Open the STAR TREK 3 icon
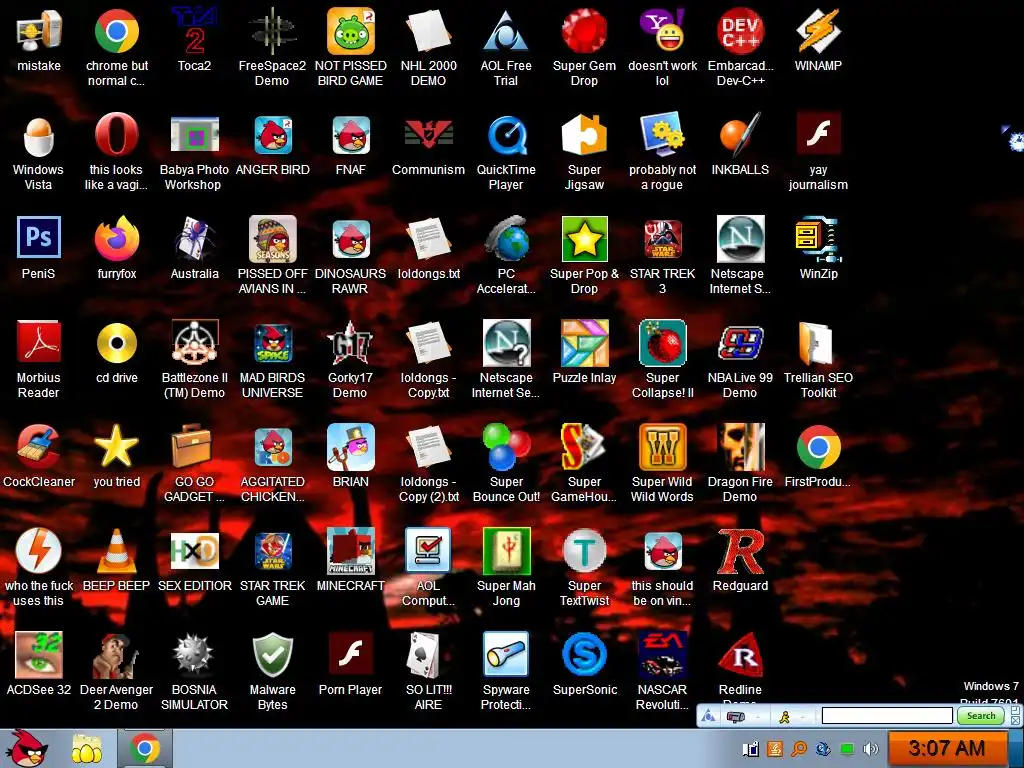The width and height of the screenshot is (1024, 768). coord(662,239)
